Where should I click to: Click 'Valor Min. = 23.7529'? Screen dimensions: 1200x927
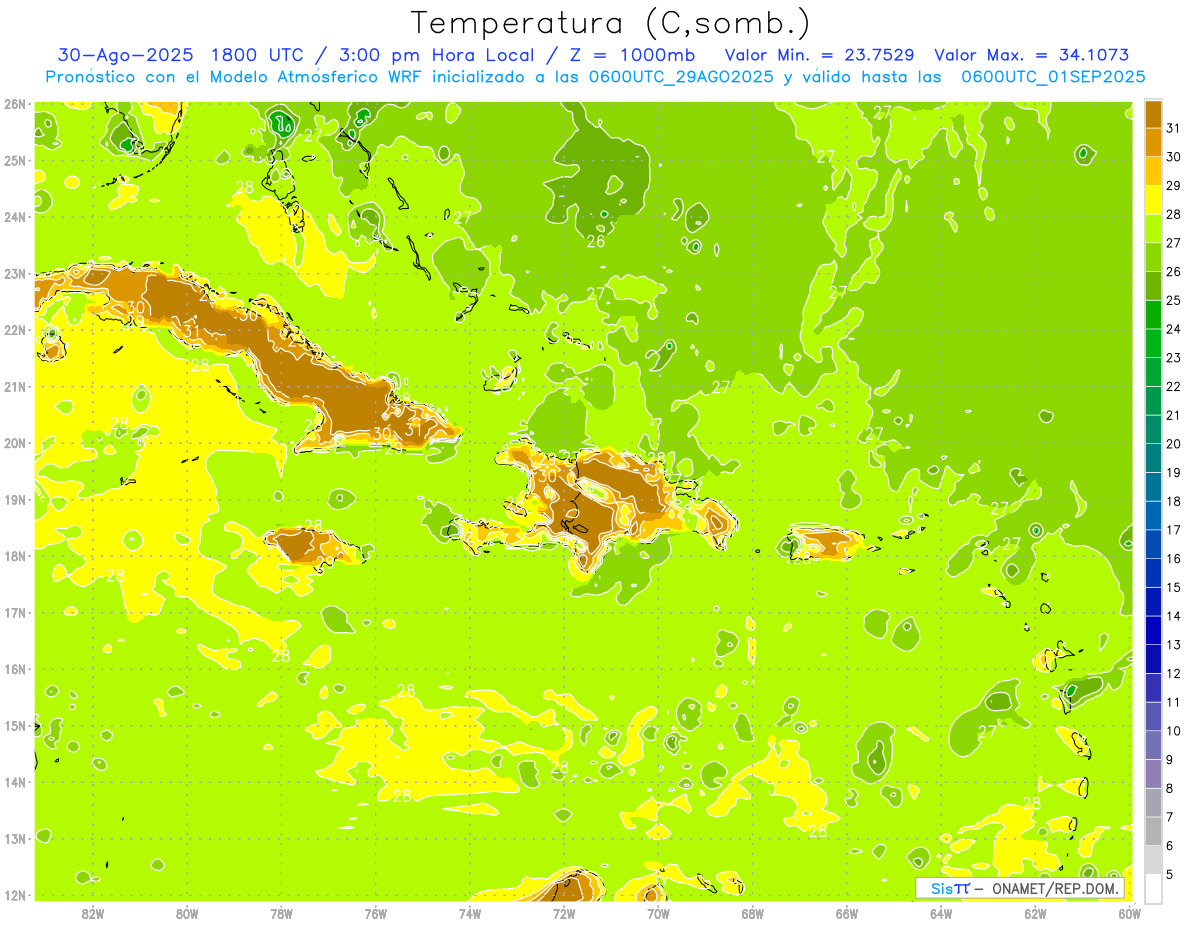pos(821,55)
